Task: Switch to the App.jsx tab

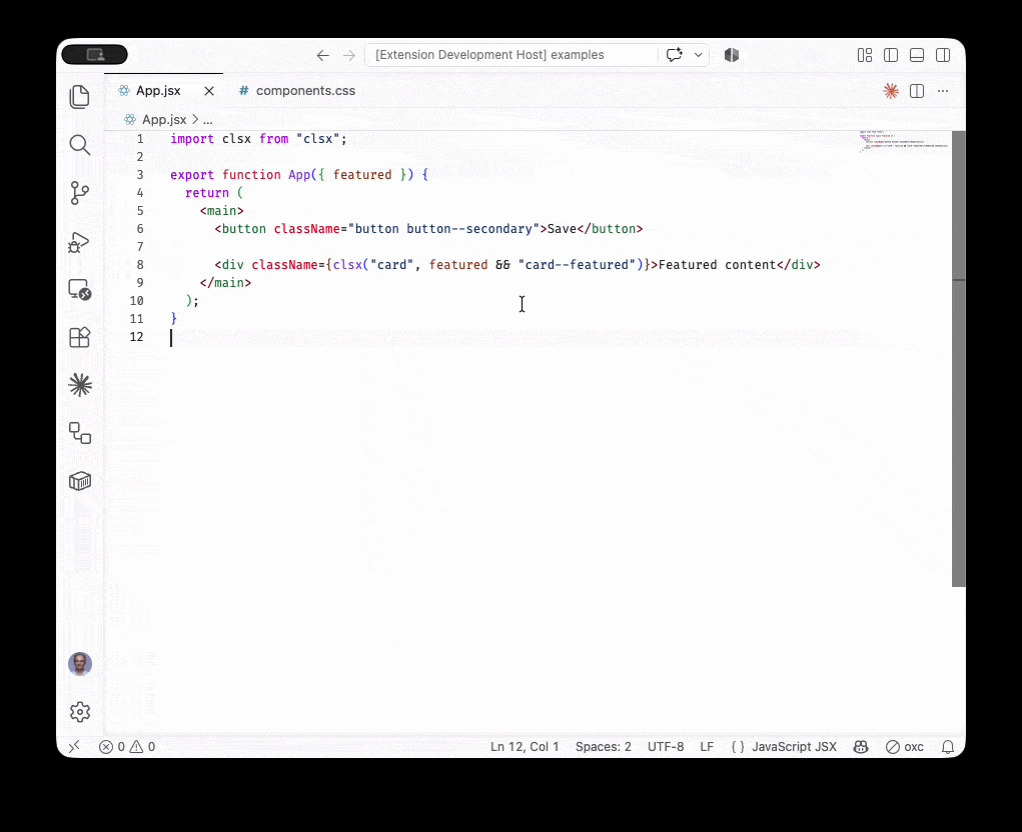Action: [x=158, y=91]
